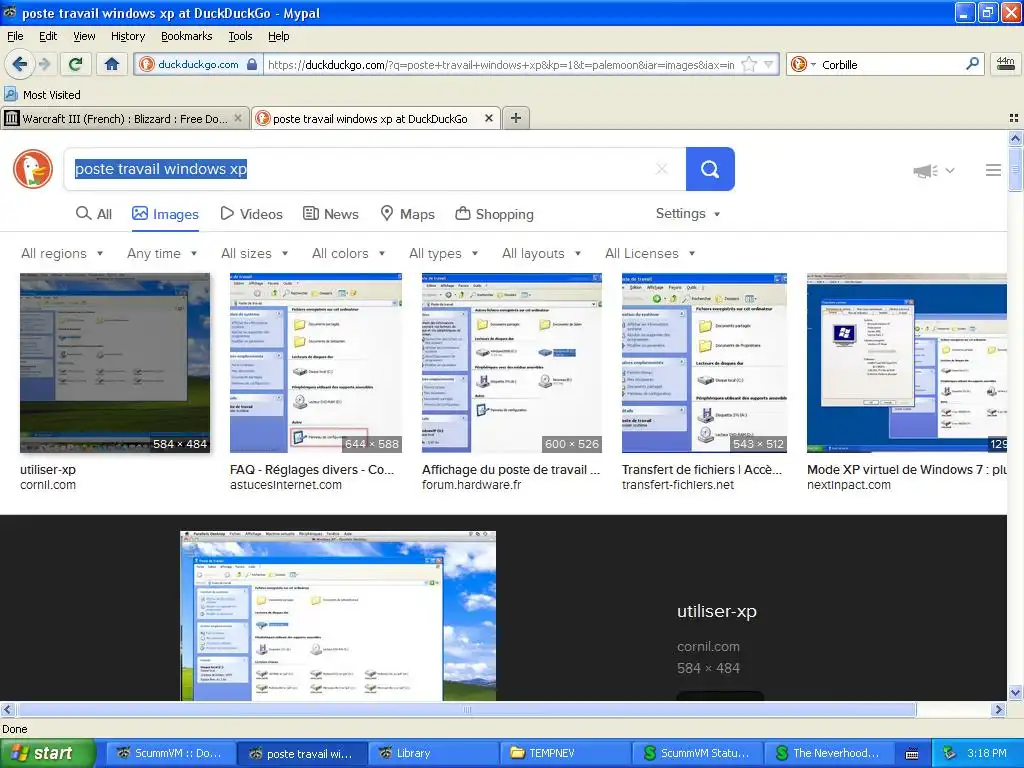Open a new tab with the plus button

tap(516, 118)
